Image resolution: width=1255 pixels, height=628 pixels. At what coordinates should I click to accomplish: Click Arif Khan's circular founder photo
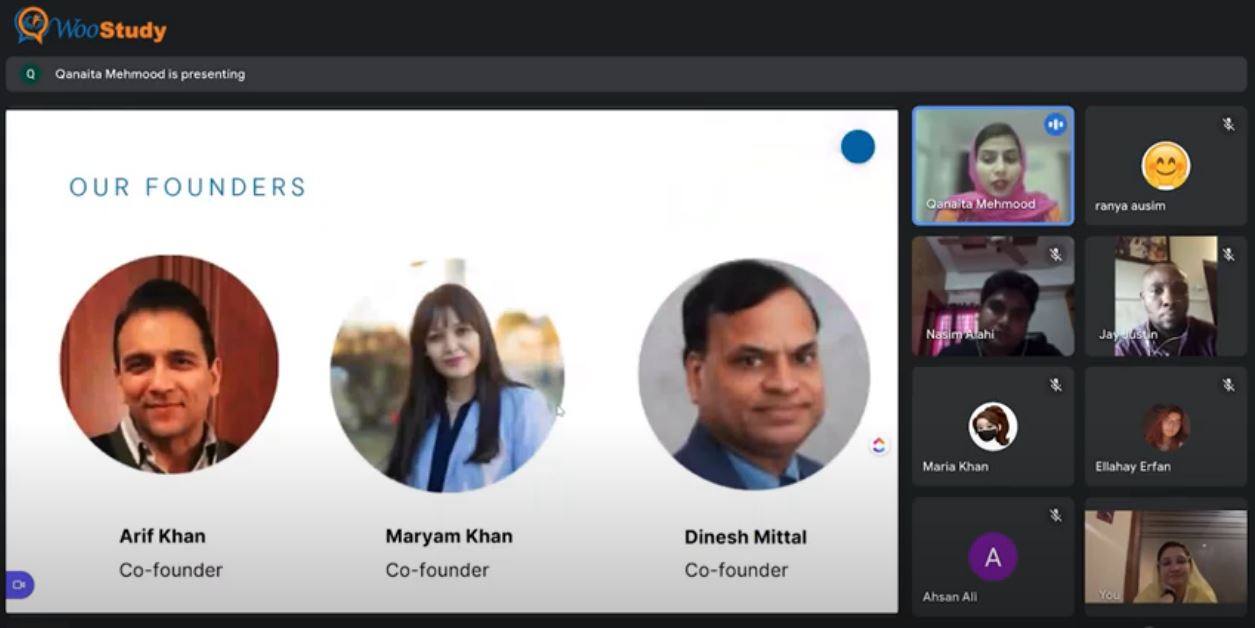tap(169, 363)
